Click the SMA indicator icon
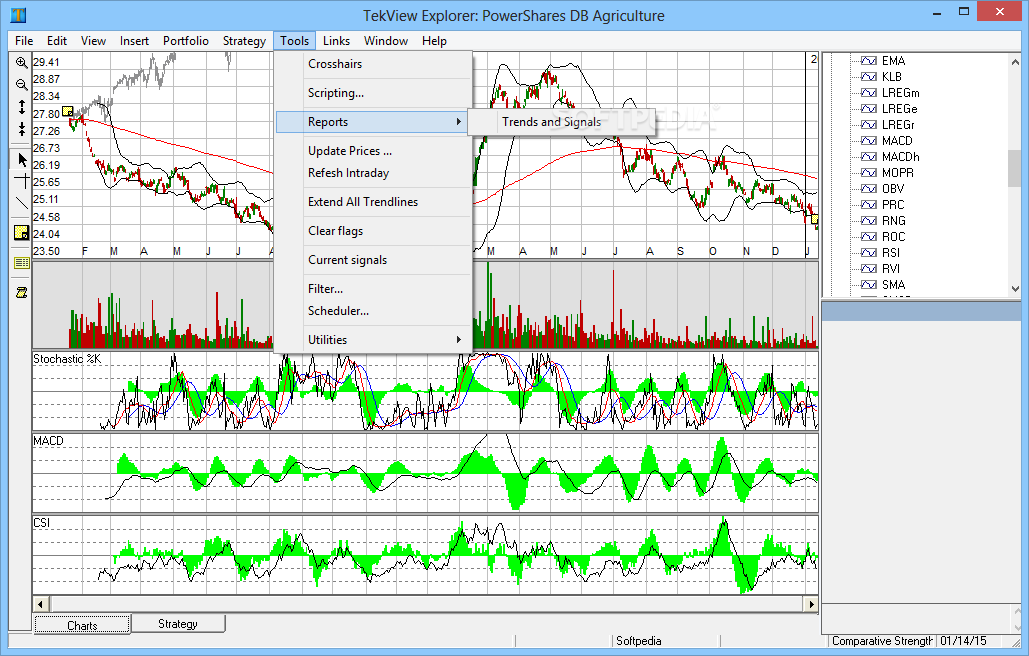Screen dimensions: 1029x656 [x=868, y=285]
